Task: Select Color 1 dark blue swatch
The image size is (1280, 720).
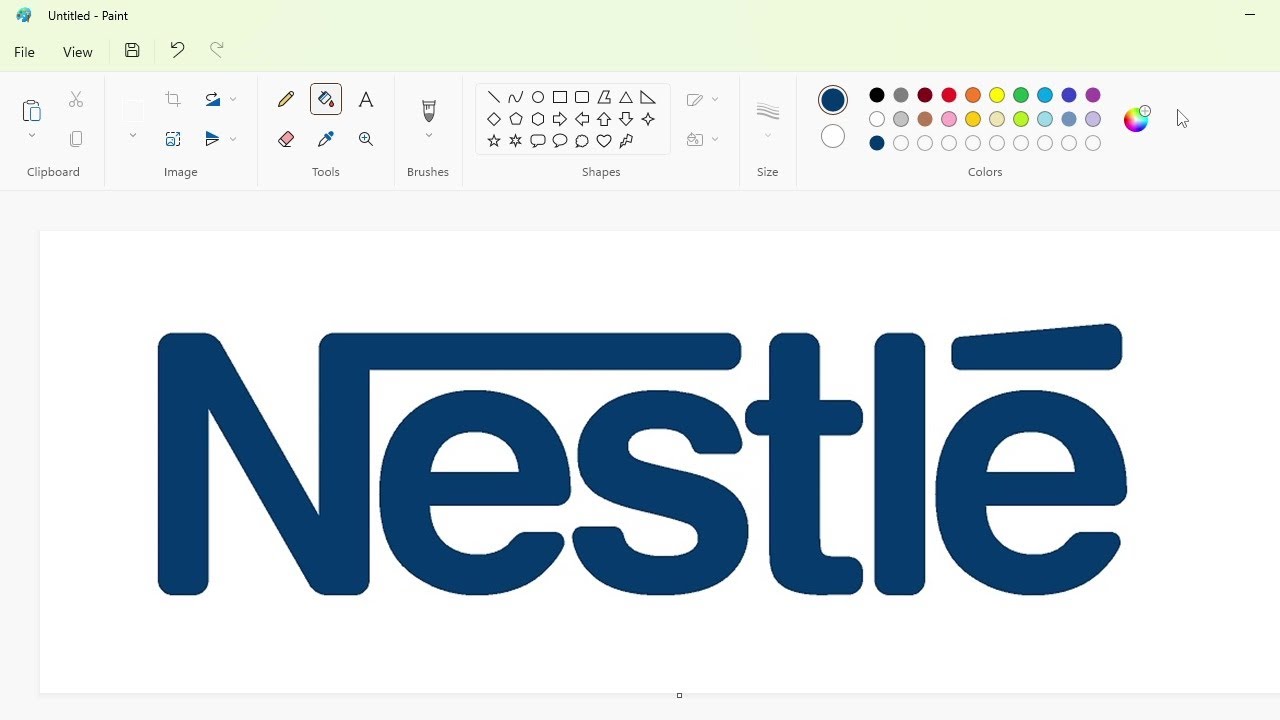Action: point(833,100)
